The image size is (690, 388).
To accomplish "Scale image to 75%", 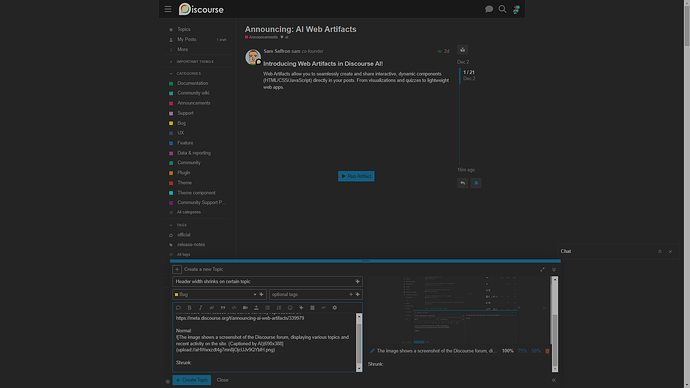I will tap(522, 351).
